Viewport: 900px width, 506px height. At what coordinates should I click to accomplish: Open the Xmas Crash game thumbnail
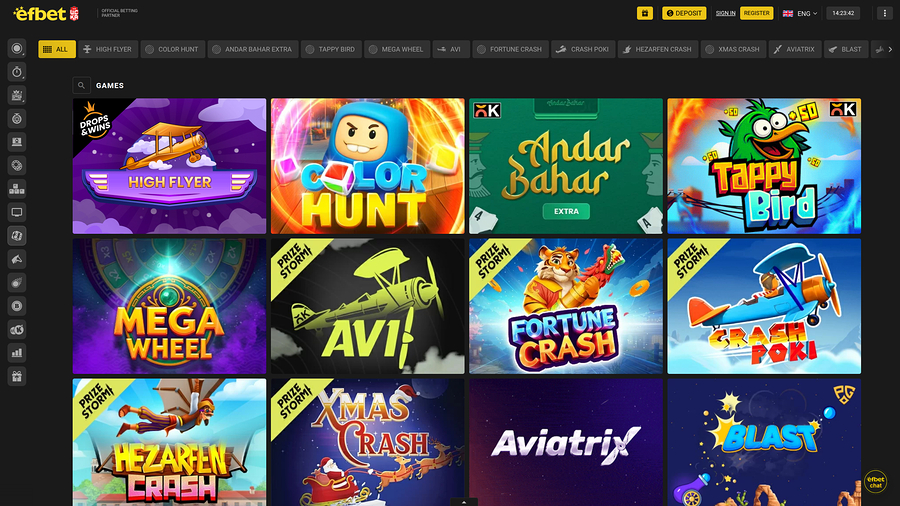[x=368, y=442]
